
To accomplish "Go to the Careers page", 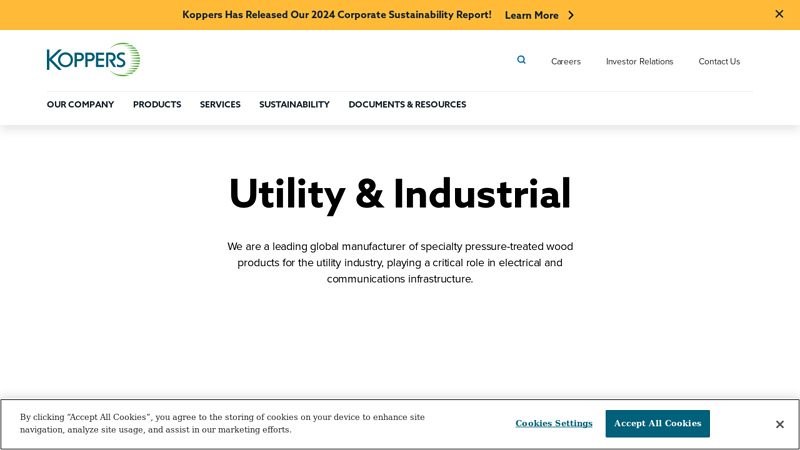I will click(566, 61).
